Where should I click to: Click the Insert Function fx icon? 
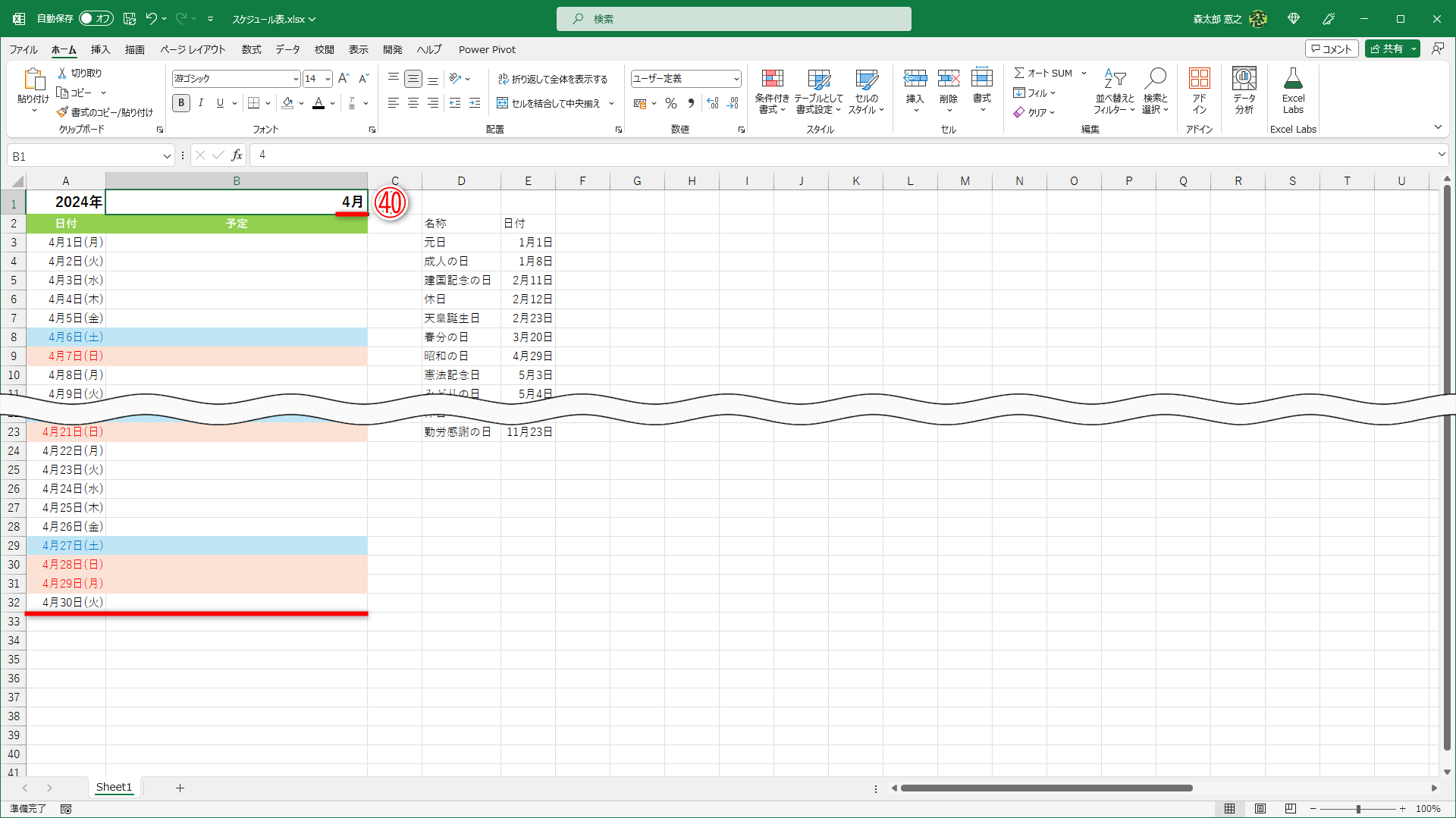pyautogui.click(x=237, y=155)
